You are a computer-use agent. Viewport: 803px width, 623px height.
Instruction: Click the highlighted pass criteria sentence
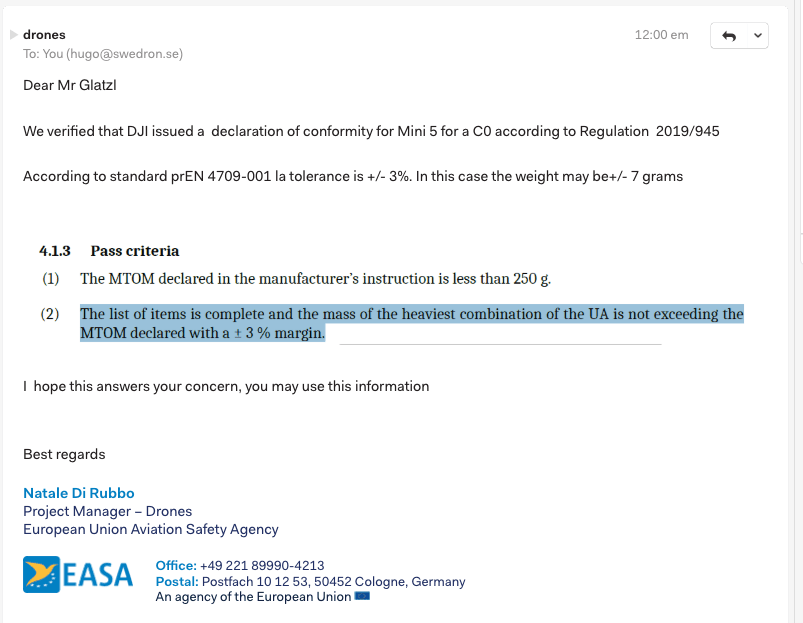411,323
